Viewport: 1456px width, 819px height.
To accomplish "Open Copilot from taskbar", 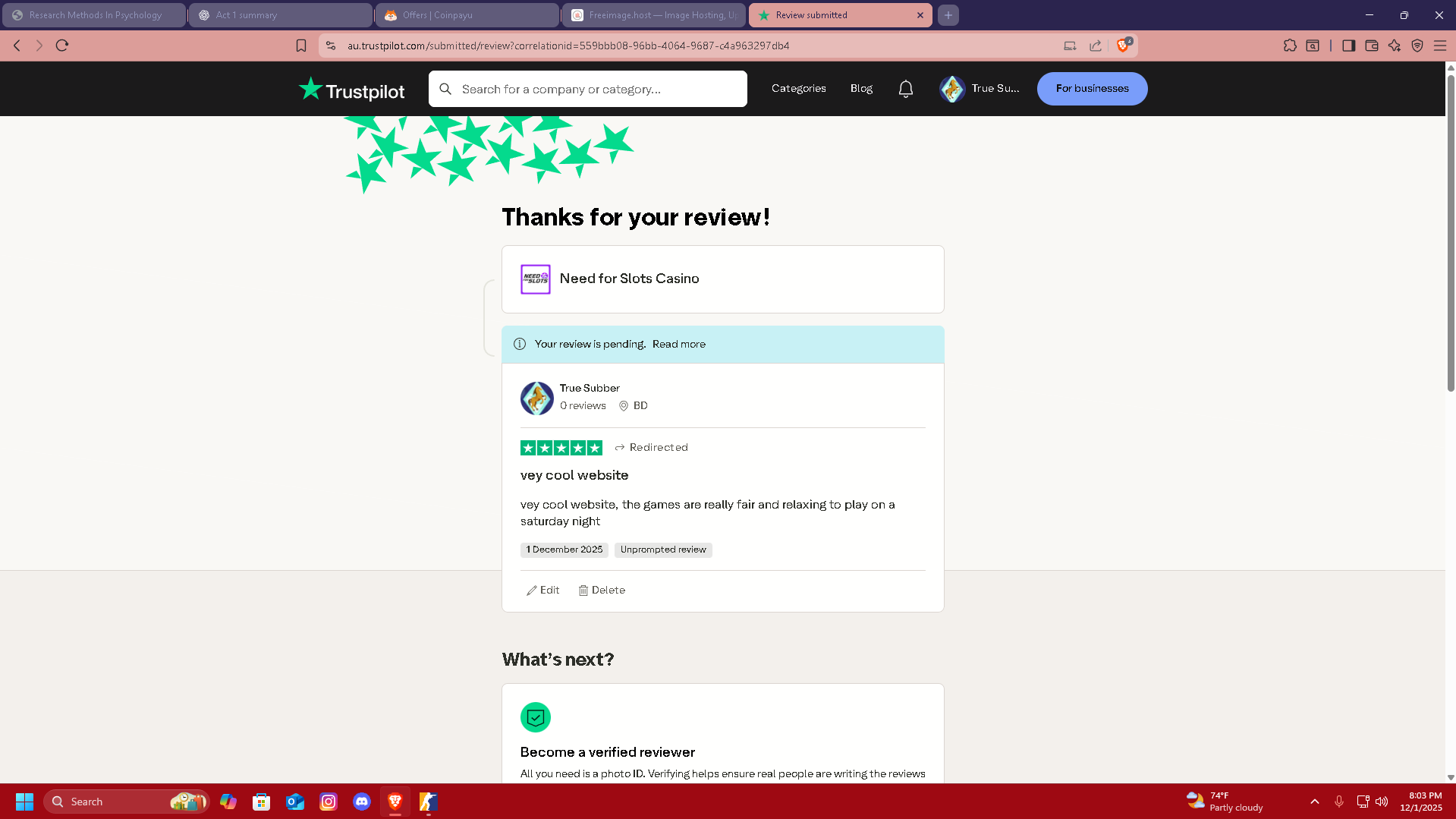I will pos(228,802).
